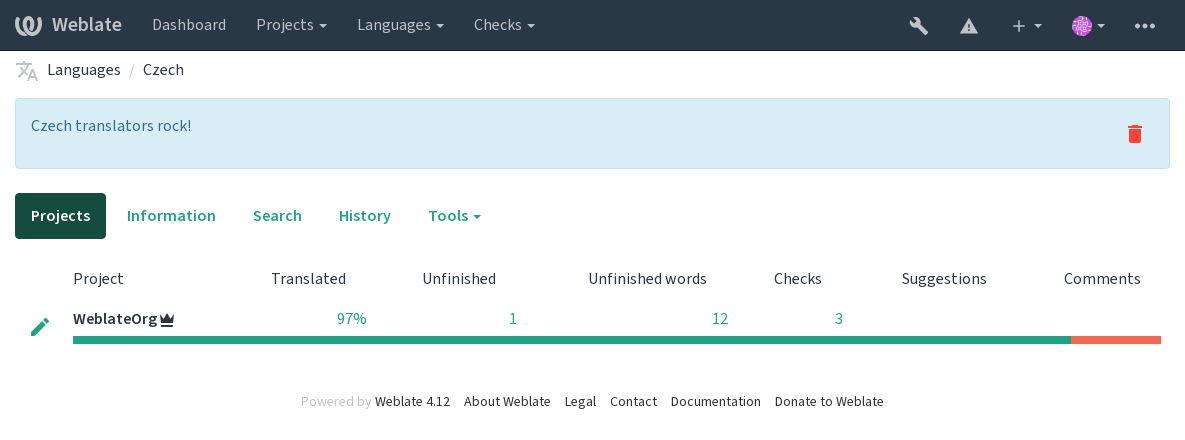This screenshot has width=1185, height=440.
Task: Switch to the History tab
Action: tap(364, 216)
